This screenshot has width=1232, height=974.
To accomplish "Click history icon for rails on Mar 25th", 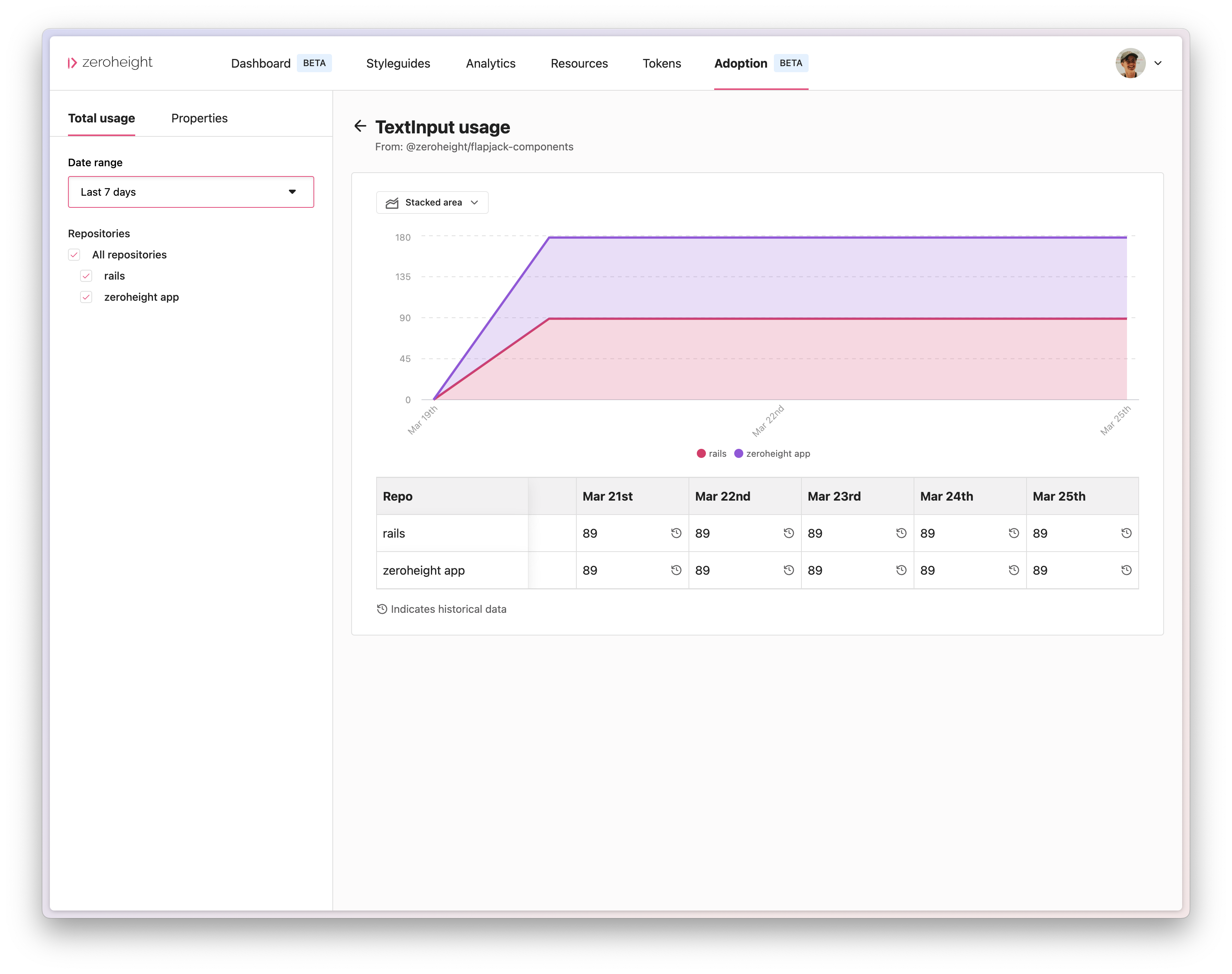I will [1127, 533].
